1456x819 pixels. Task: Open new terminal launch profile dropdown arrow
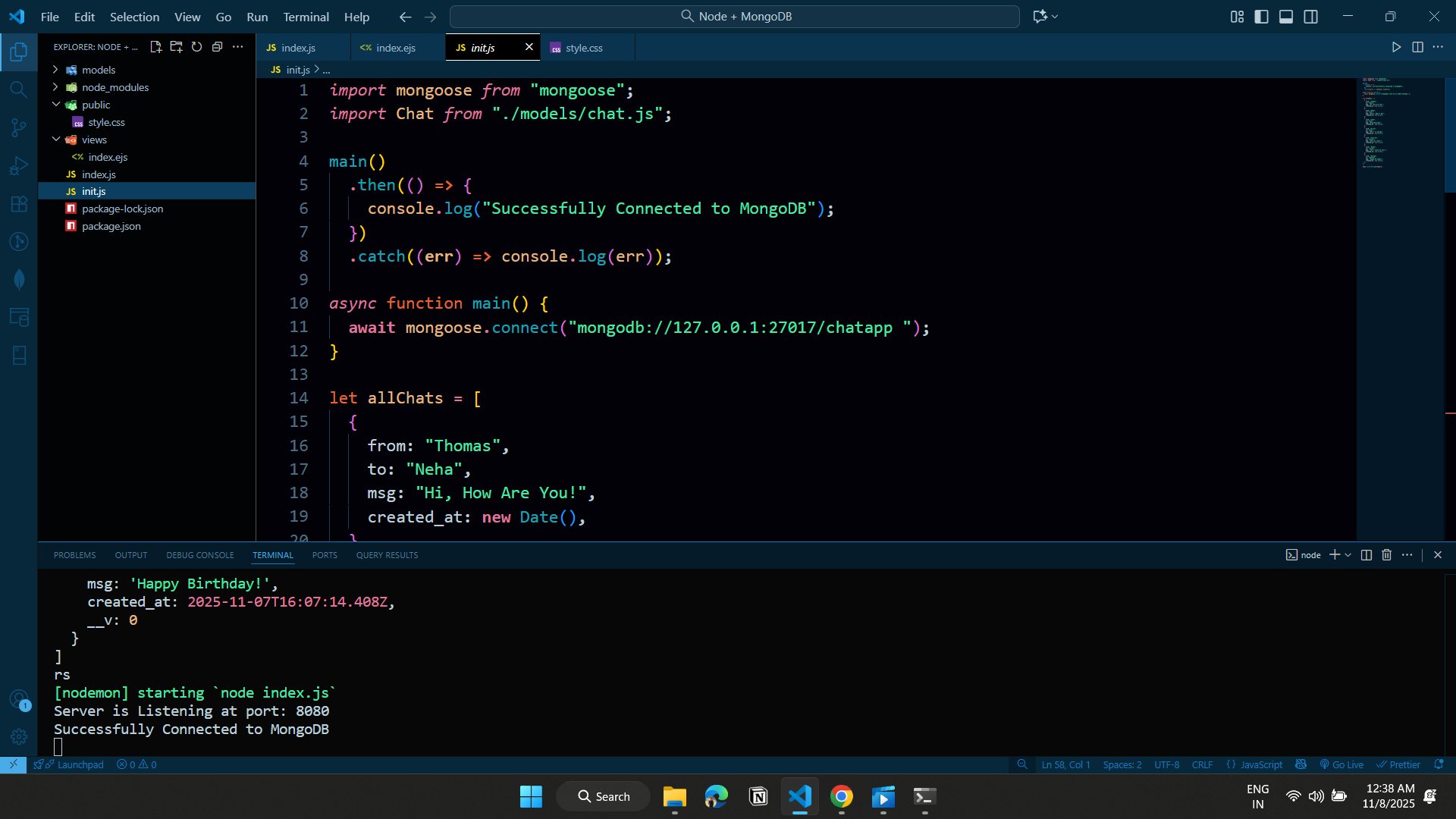tap(1348, 555)
